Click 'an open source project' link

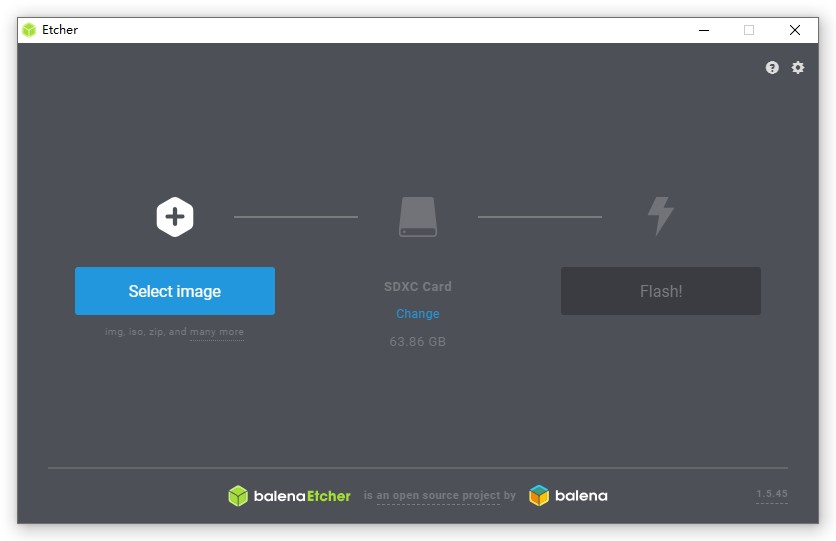[x=438, y=496]
